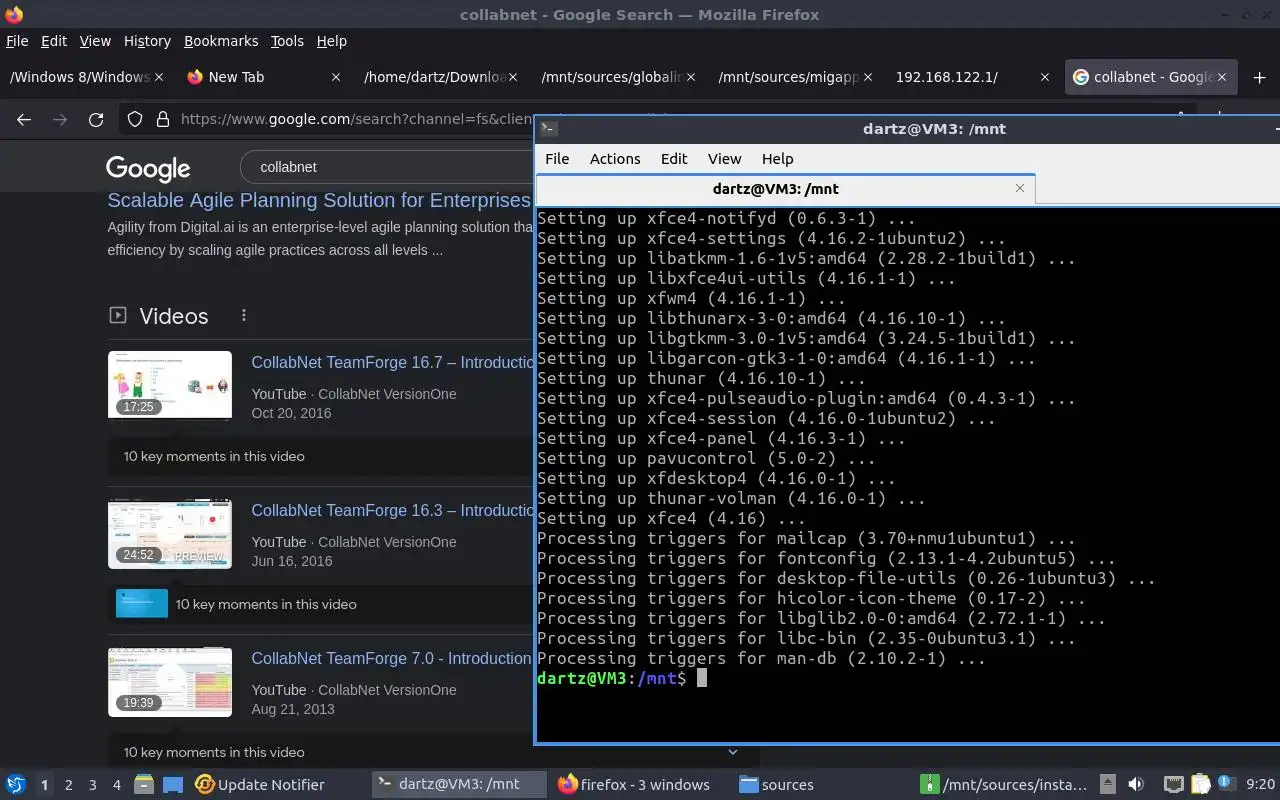The width and height of the screenshot is (1280, 800).
Task: Click the site security padlock icon
Action: pyautogui.click(x=163, y=120)
